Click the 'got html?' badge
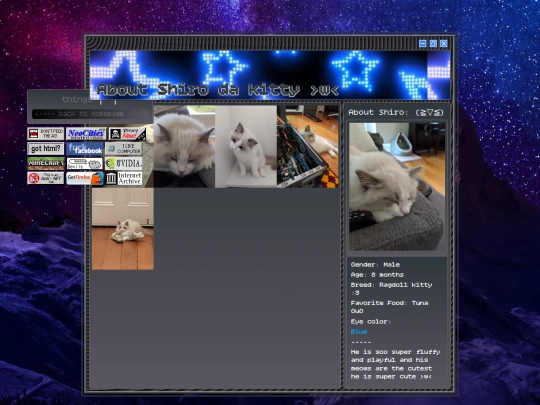The height and width of the screenshot is (405, 540). (46, 149)
